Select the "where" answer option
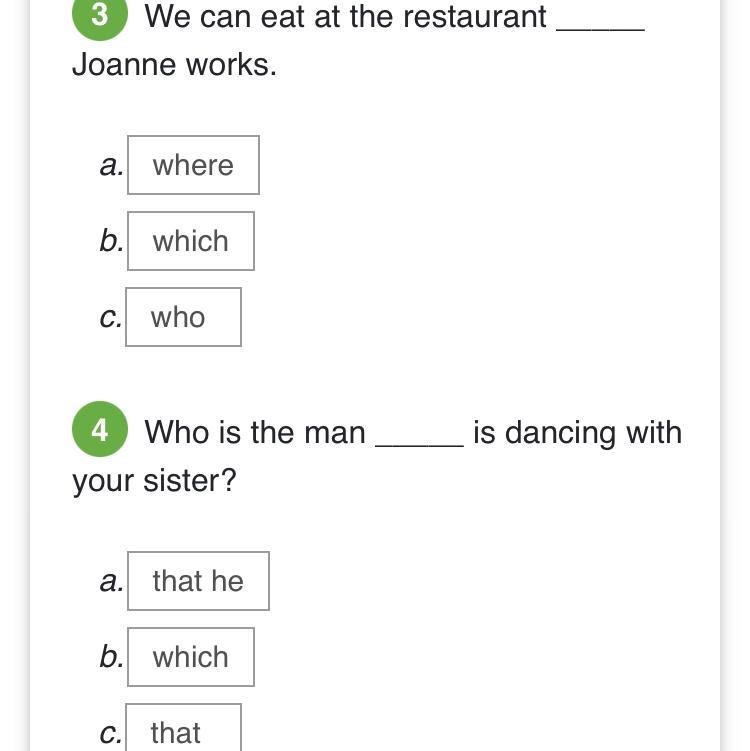Viewport: 750px width, 751px height. [x=193, y=165]
